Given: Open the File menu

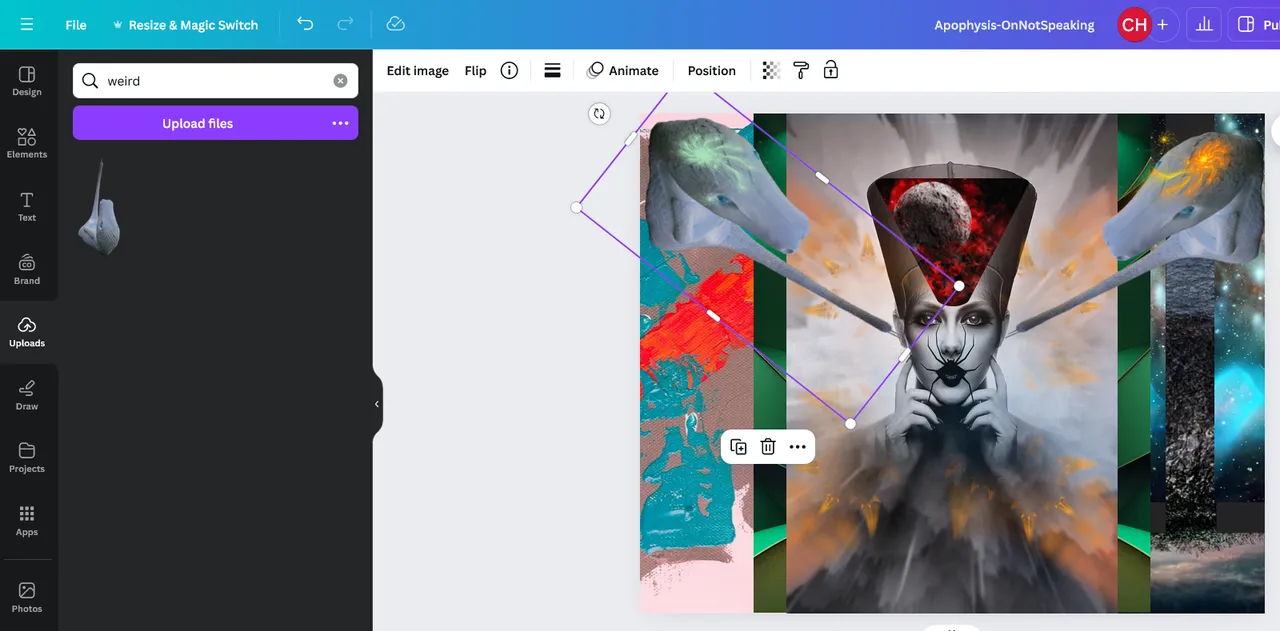Looking at the screenshot, I should 76,25.
